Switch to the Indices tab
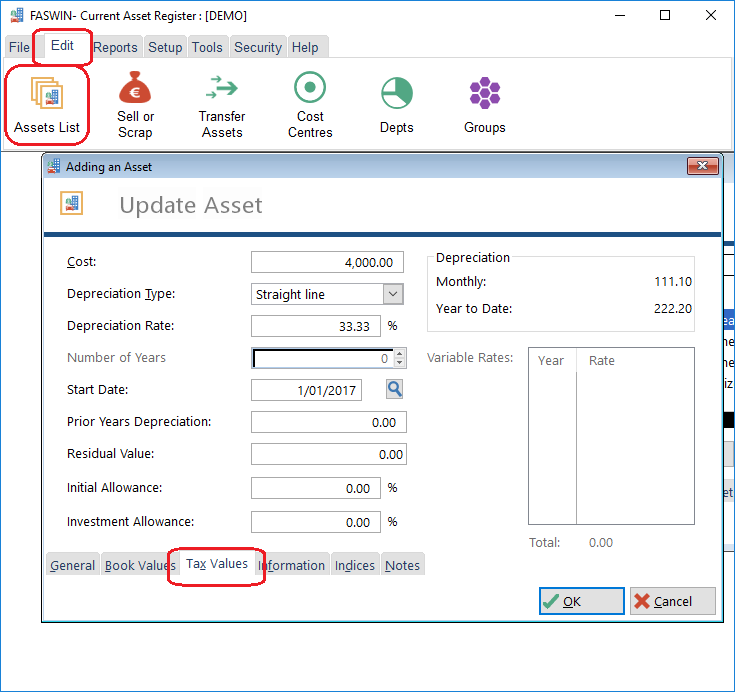 pos(355,565)
